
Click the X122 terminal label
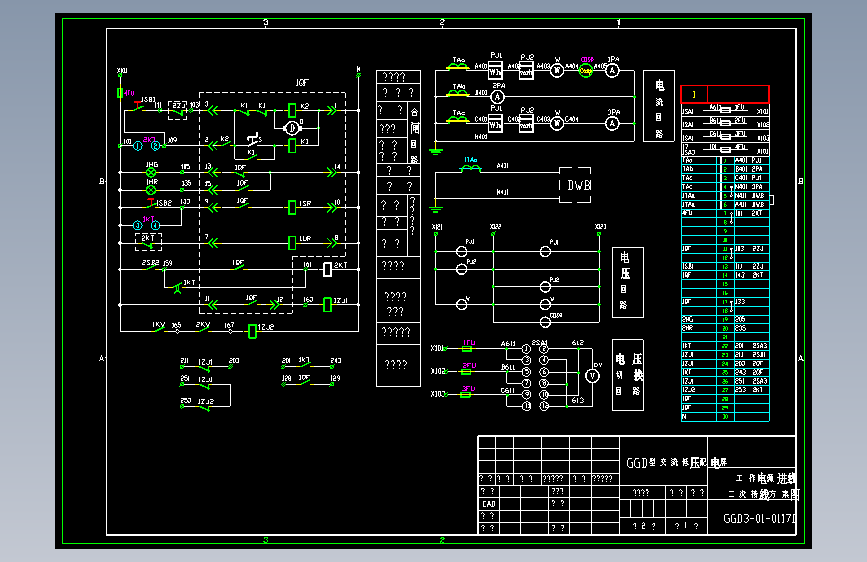tap(495, 227)
